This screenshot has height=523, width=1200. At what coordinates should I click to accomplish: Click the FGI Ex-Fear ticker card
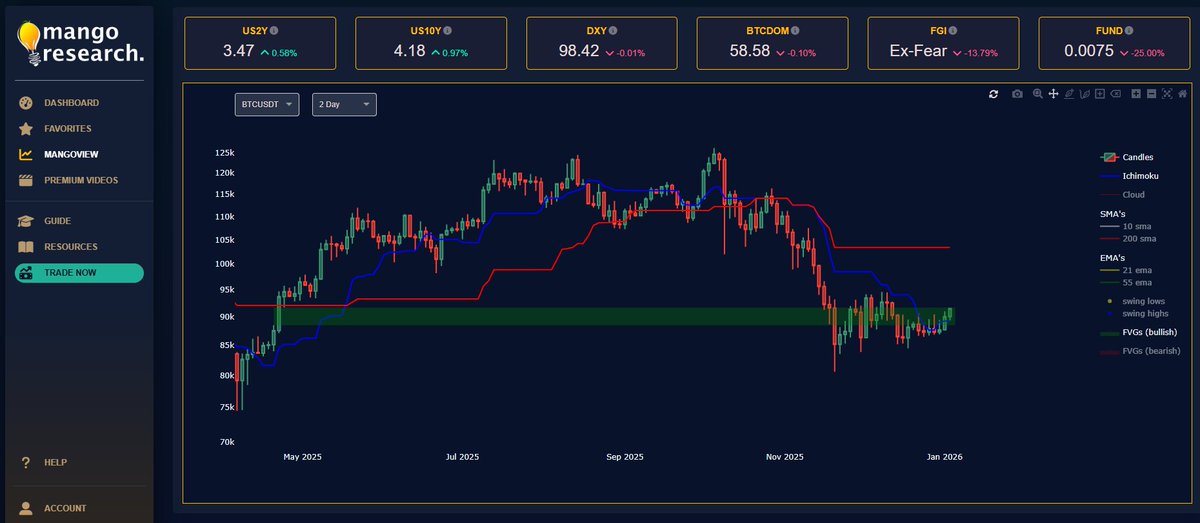pyautogui.click(x=943, y=42)
